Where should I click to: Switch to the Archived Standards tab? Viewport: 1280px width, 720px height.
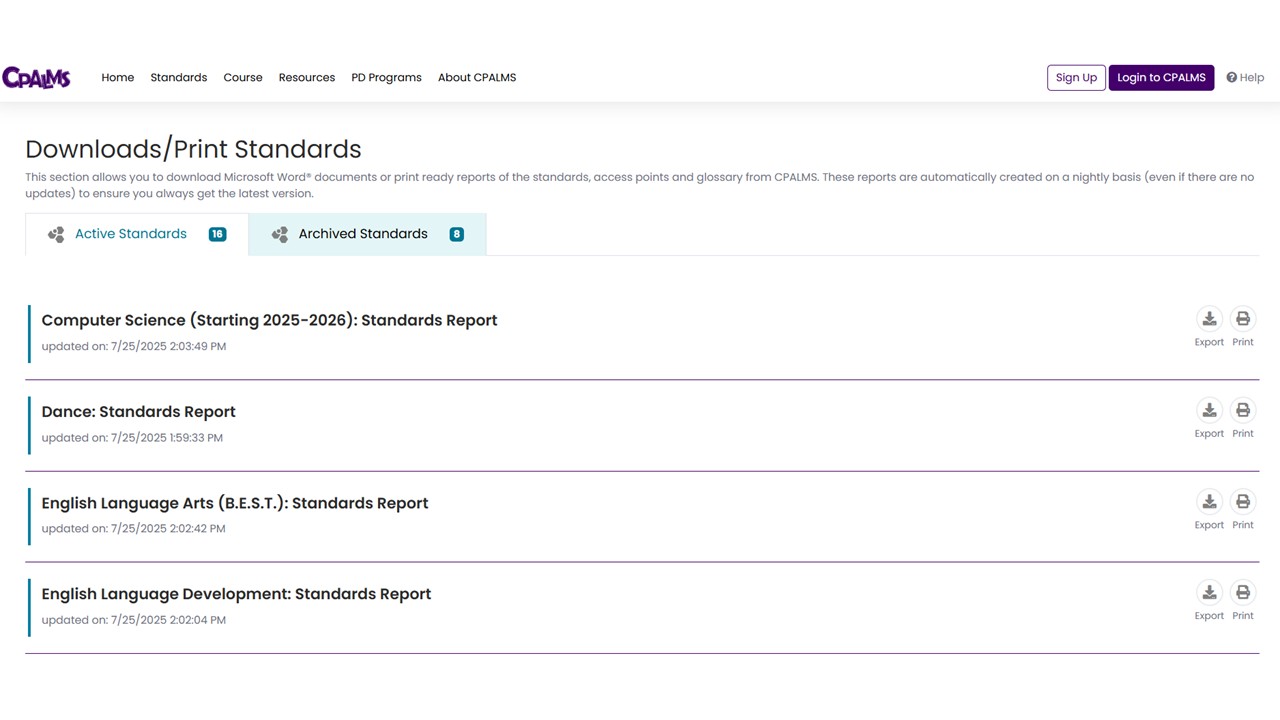pyautogui.click(x=363, y=233)
